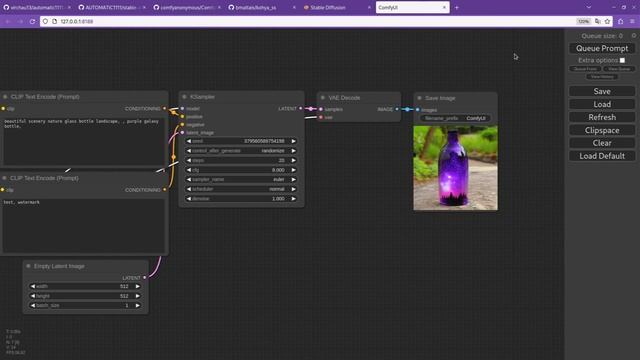
Task: Click the generated purple bottle image preview
Action: click(456, 168)
